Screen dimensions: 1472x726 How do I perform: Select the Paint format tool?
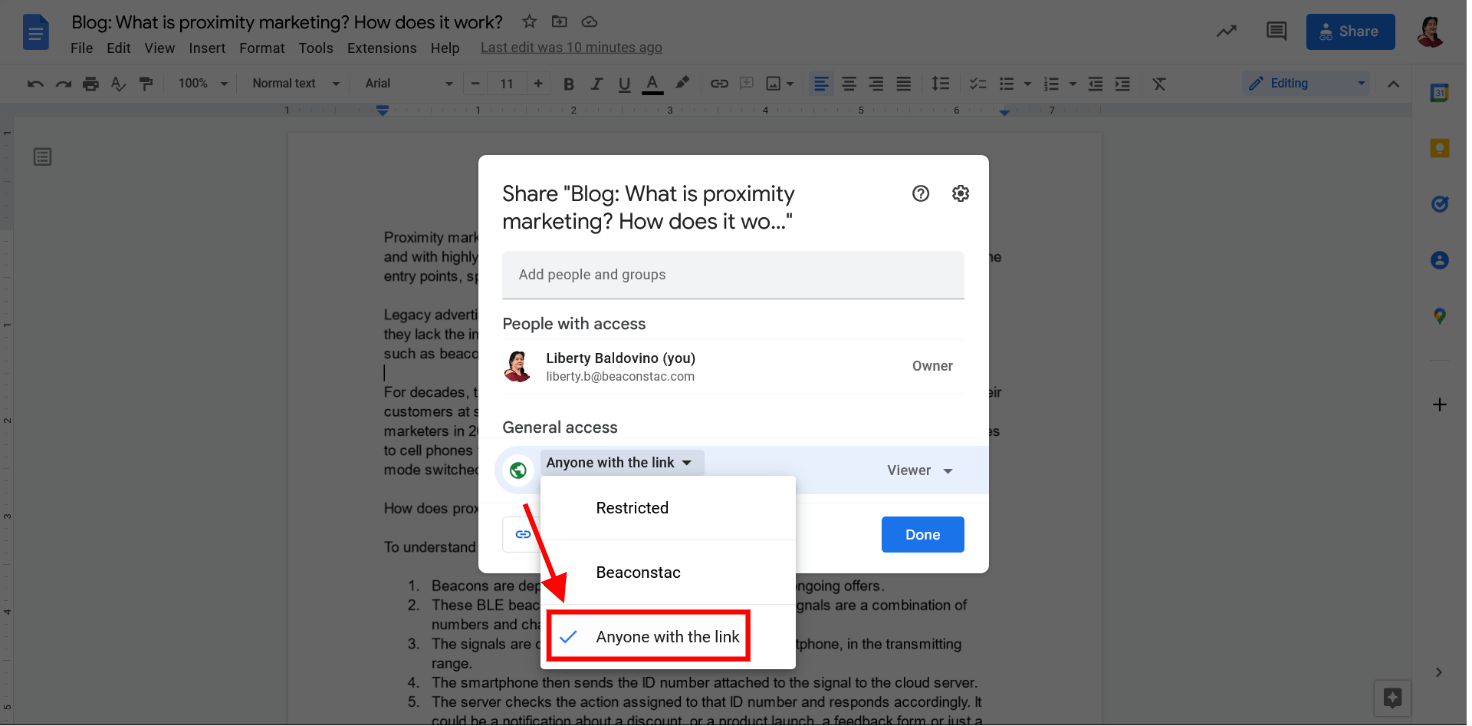(x=147, y=84)
